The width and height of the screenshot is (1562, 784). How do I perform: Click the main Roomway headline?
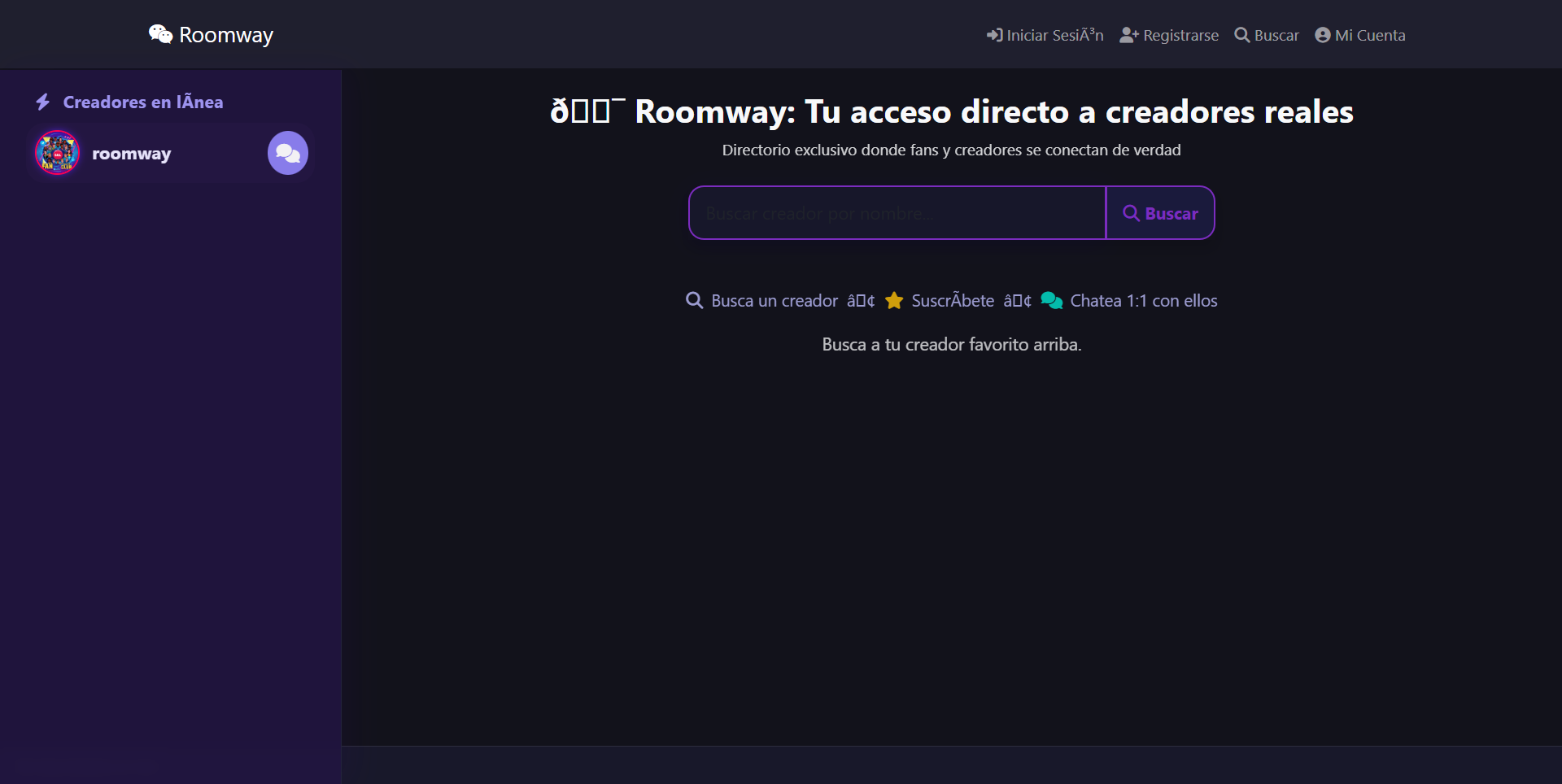point(952,111)
